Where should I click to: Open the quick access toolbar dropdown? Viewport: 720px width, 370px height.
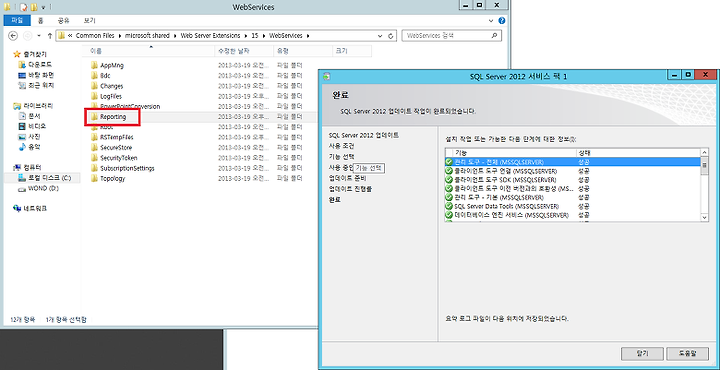click(43, 7)
